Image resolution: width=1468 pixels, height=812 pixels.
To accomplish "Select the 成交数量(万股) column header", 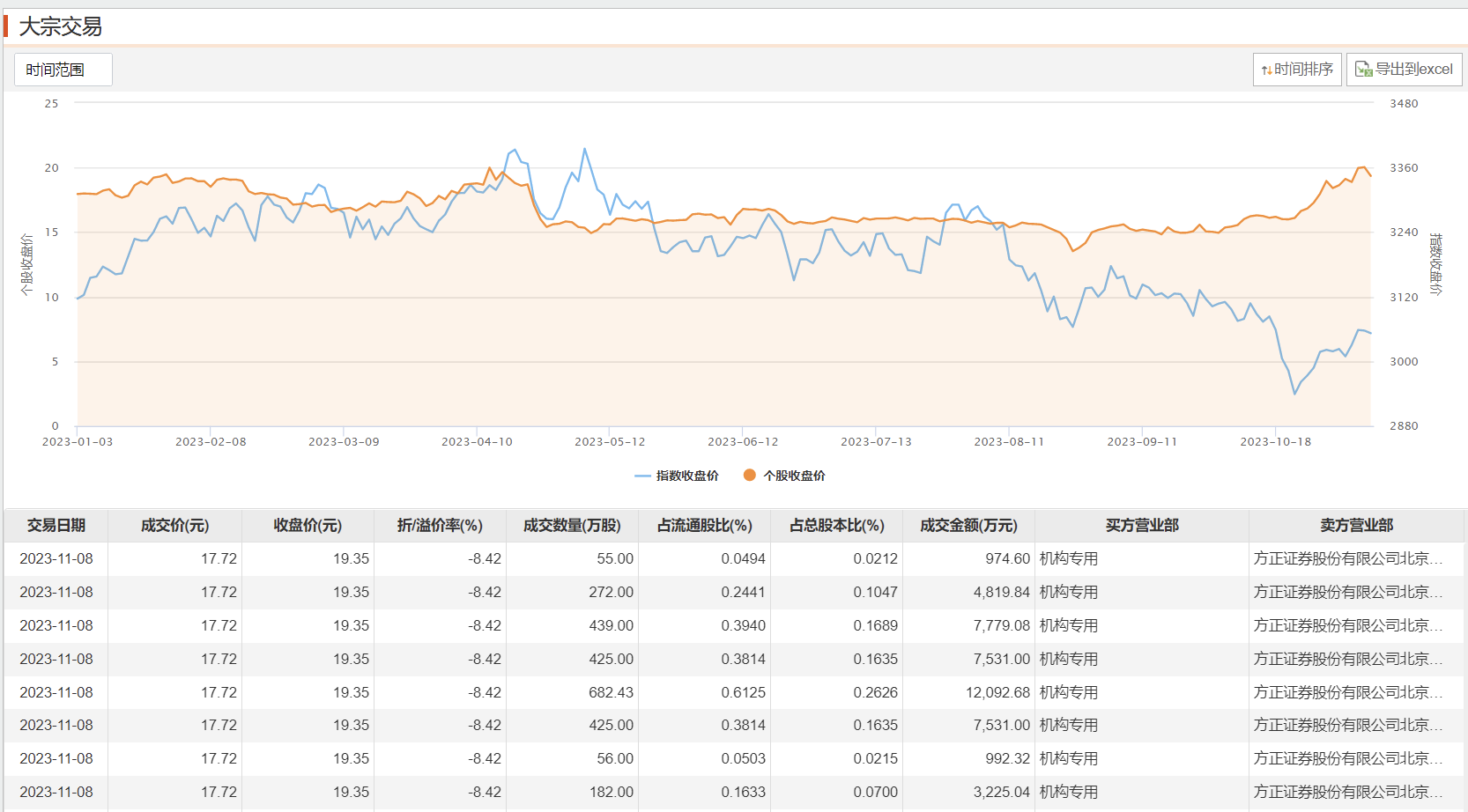I will click(572, 526).
